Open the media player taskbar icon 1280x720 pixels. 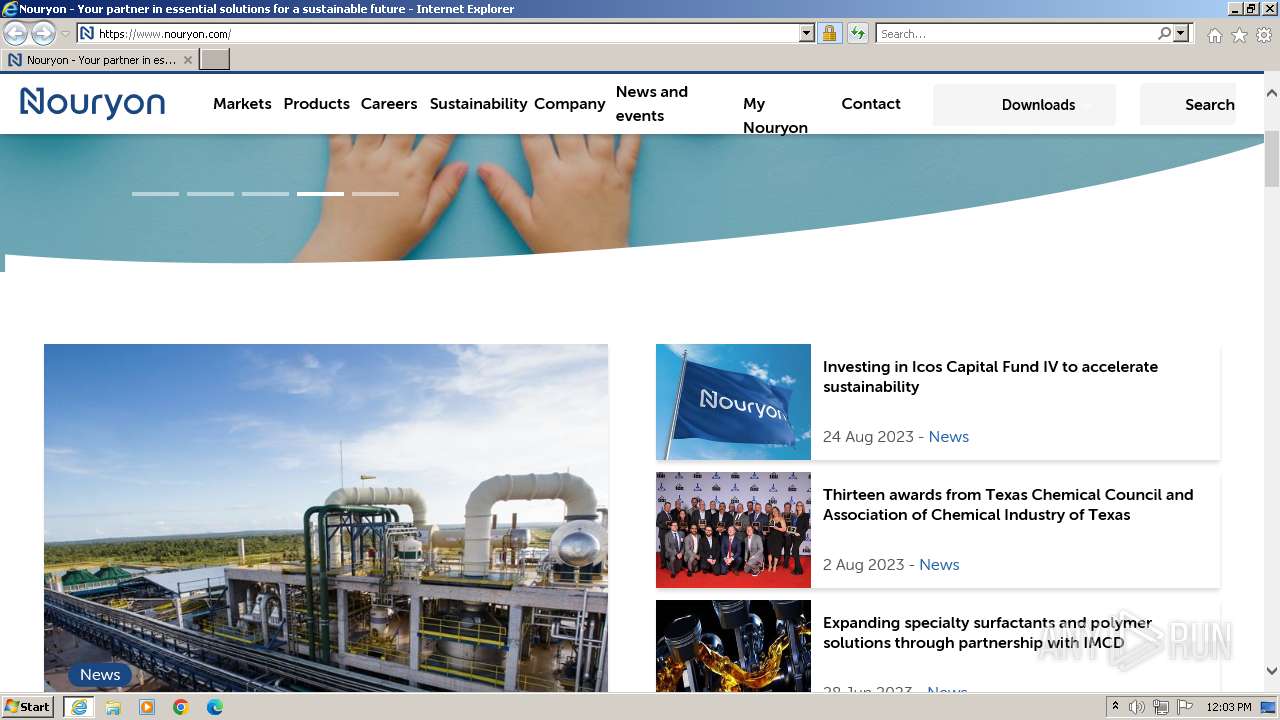(147, 707)
